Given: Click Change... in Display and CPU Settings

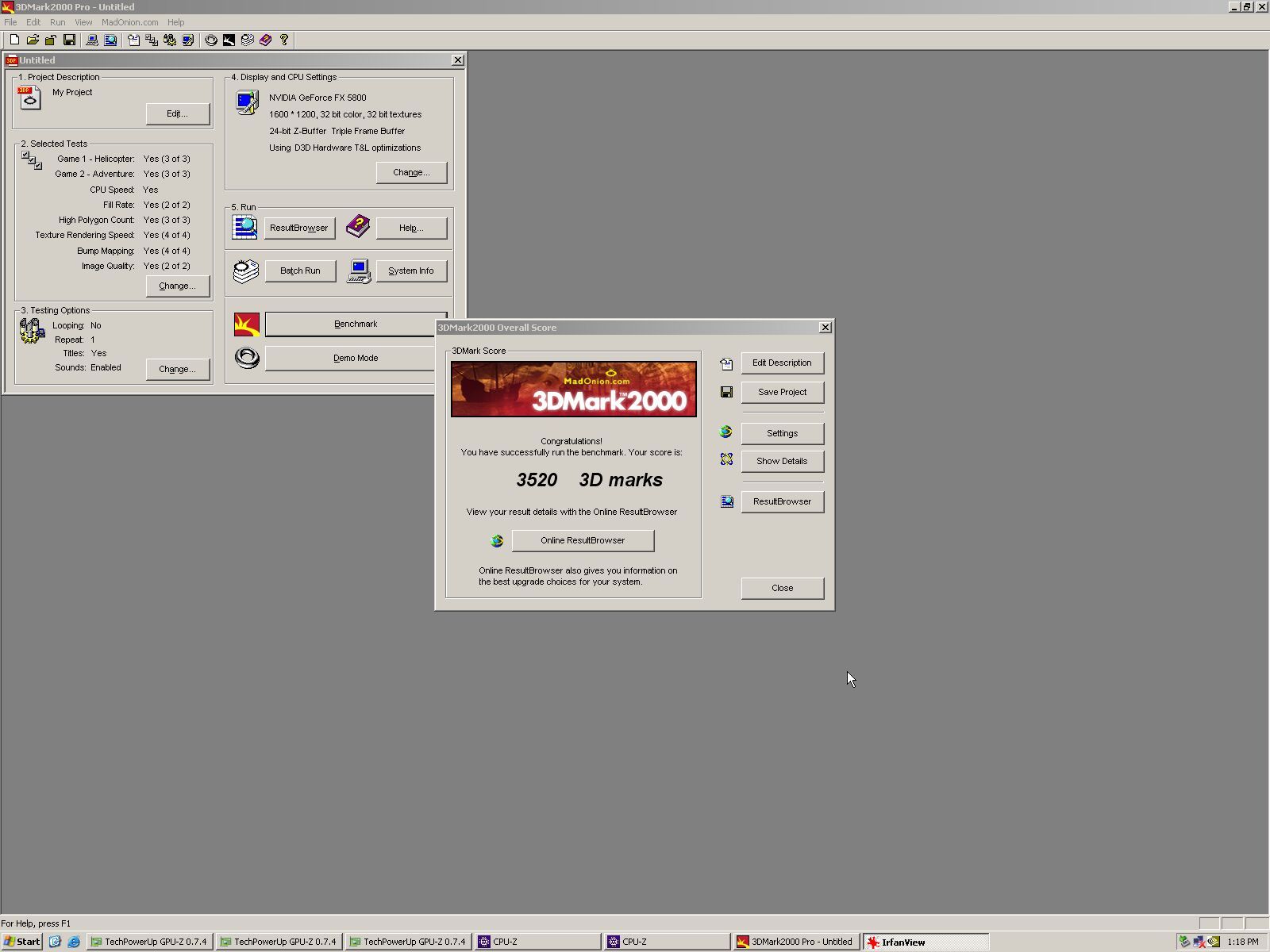Looking at the screenshot, I should (x=411, y=172).
